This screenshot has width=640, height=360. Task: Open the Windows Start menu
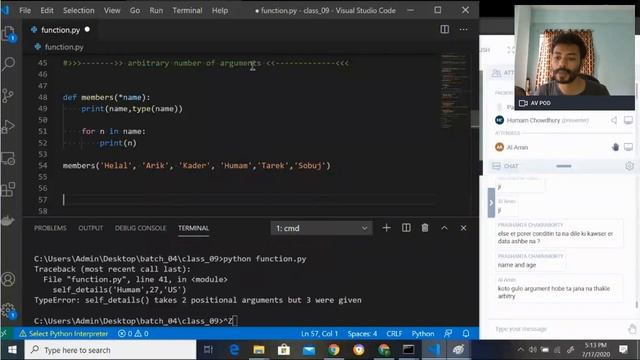click(12, 350)
